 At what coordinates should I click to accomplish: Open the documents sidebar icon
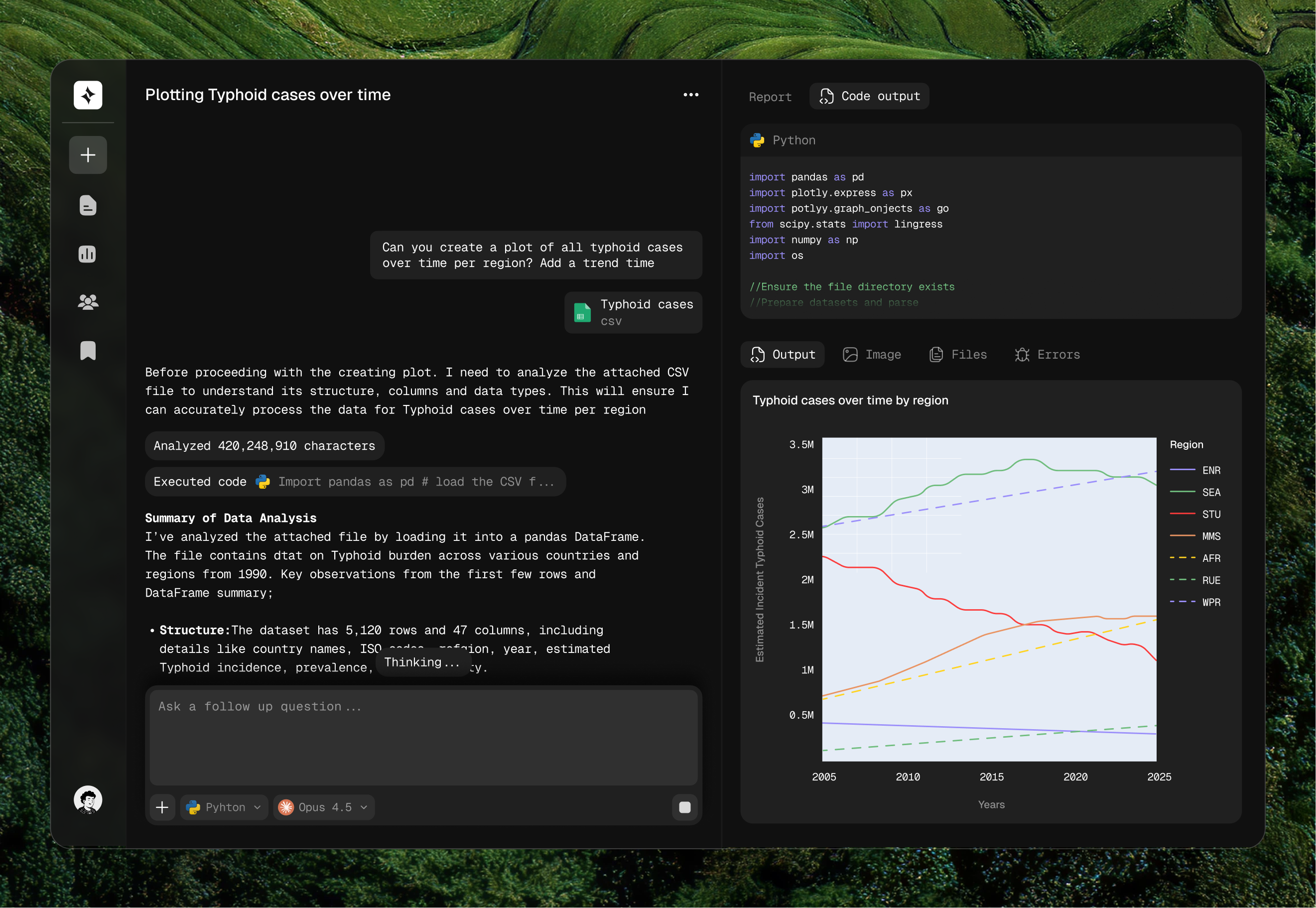[88, 205]
